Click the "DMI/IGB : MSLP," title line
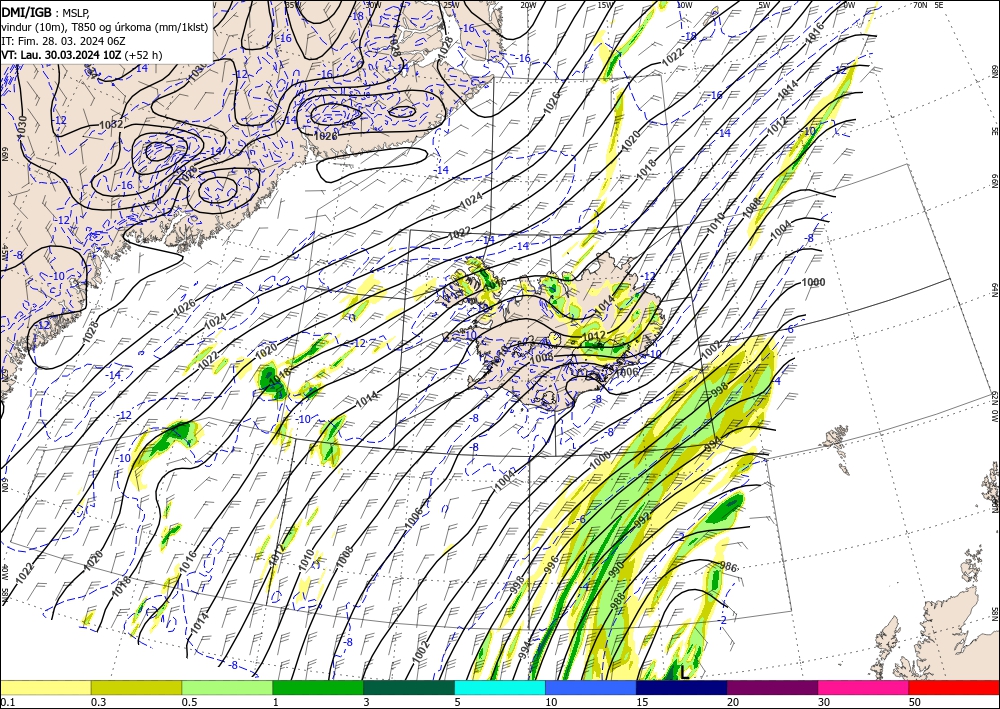Viewport: 1000px width, 709px height. coord(45,11)
